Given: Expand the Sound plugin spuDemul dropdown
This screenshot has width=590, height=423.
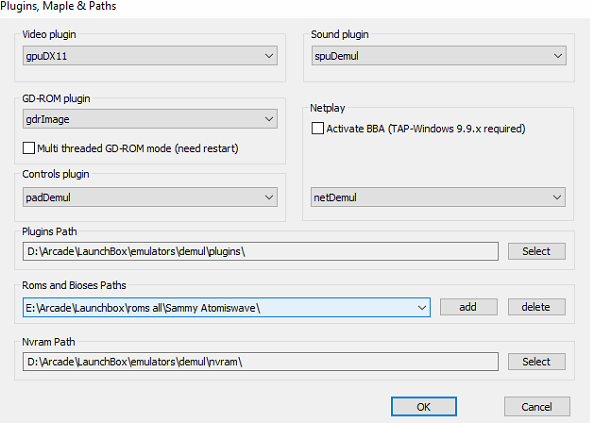Looking at the screenshot, I should (439, 56).
